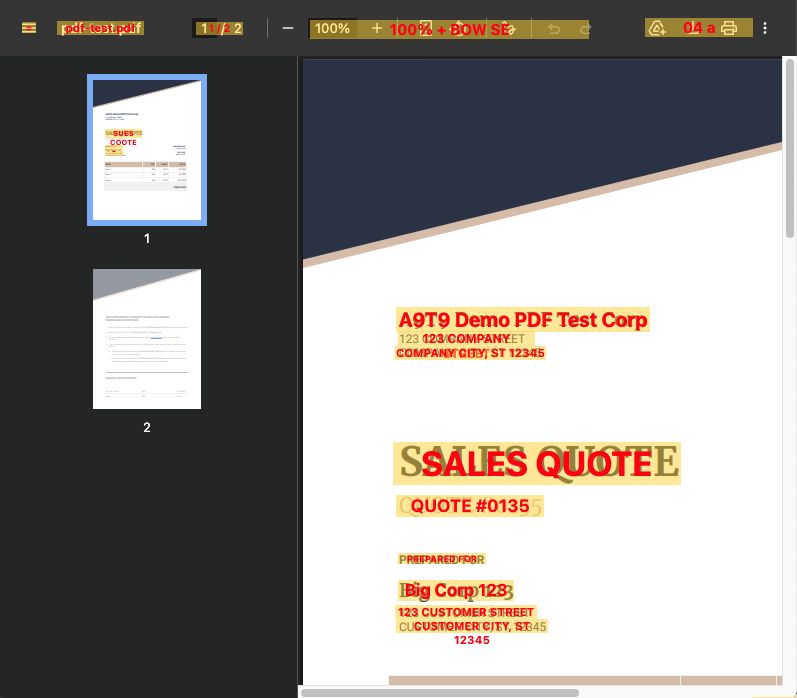
Task: Select the page 1 thumbnail
Action: pyautogui.click(x=147, y=149)
